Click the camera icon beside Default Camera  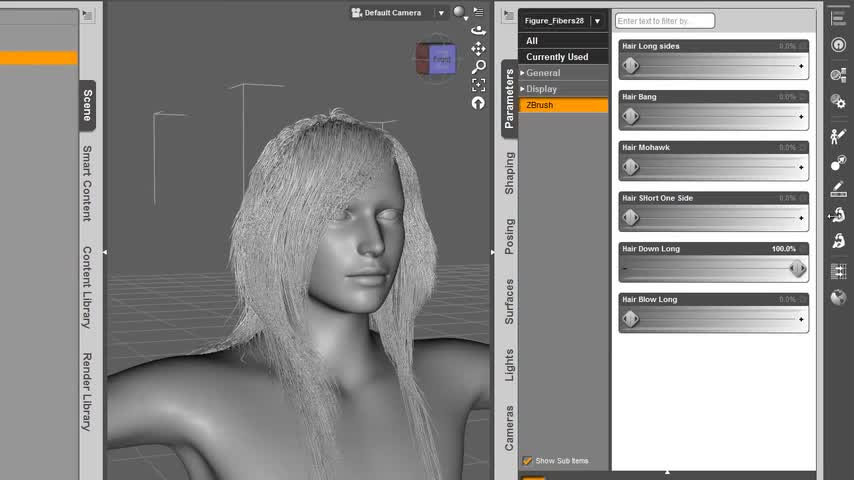356,13
